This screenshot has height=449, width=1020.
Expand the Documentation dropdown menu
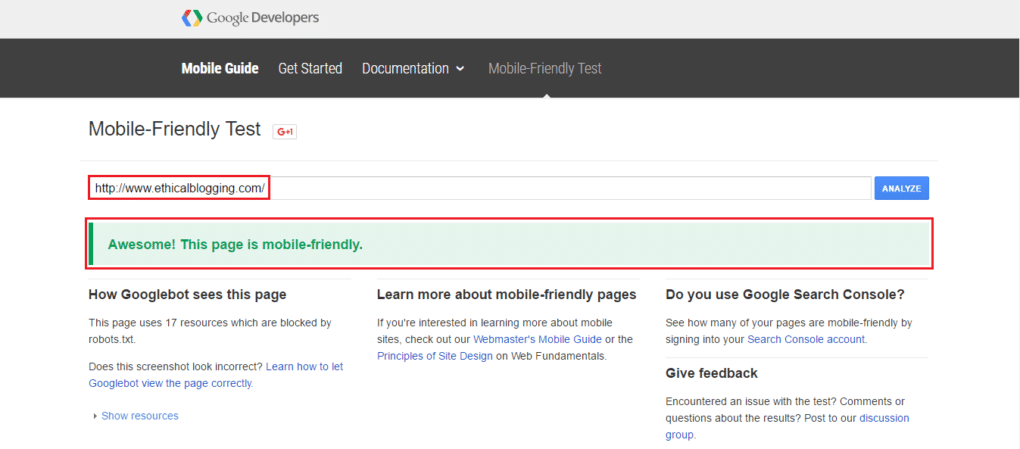tap(413, 68)
